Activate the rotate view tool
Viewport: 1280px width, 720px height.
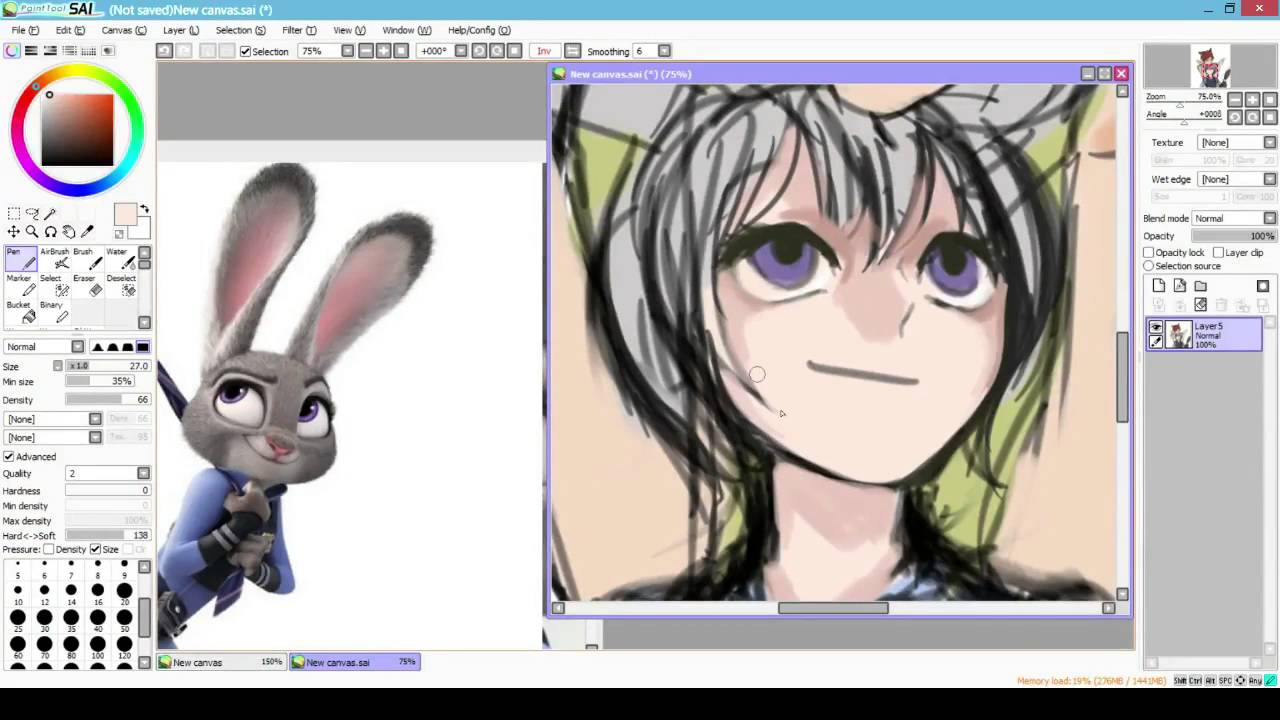coord(50,232)
